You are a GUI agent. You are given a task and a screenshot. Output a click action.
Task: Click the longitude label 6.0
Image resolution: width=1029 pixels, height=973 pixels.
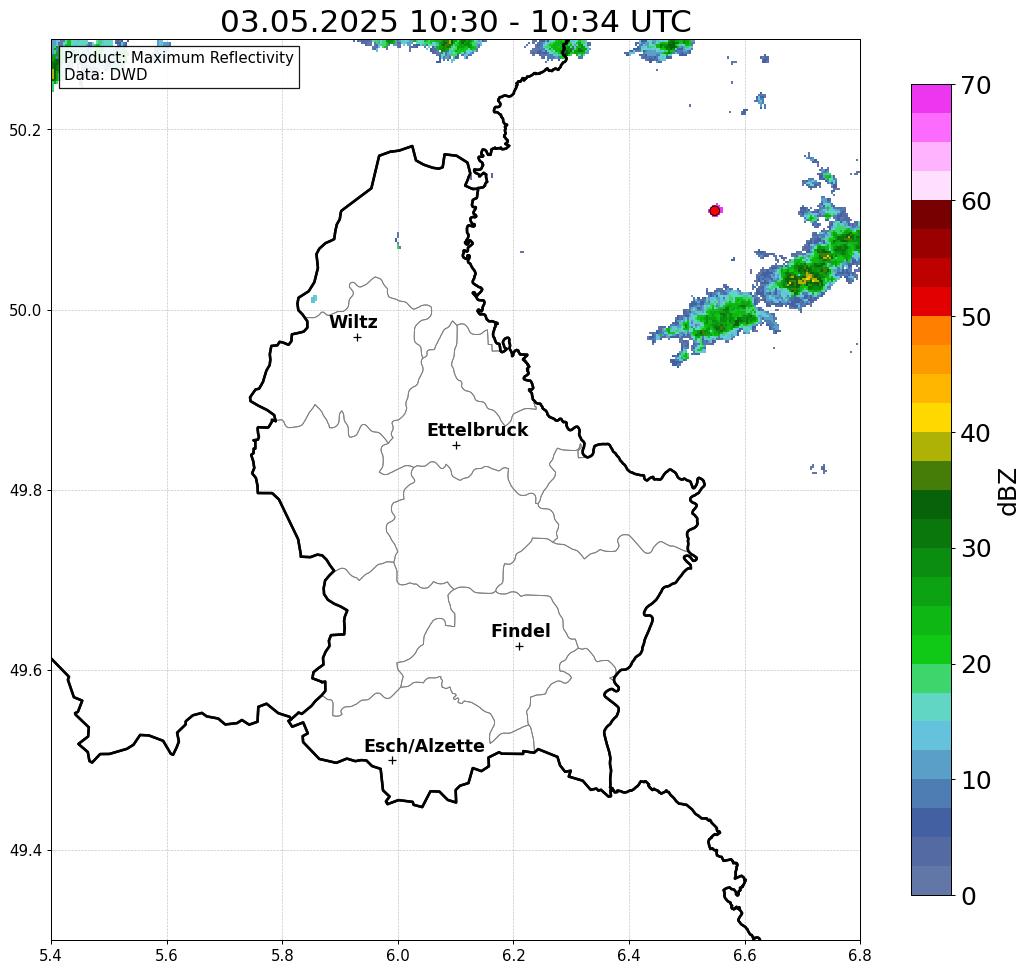[398, 955]
